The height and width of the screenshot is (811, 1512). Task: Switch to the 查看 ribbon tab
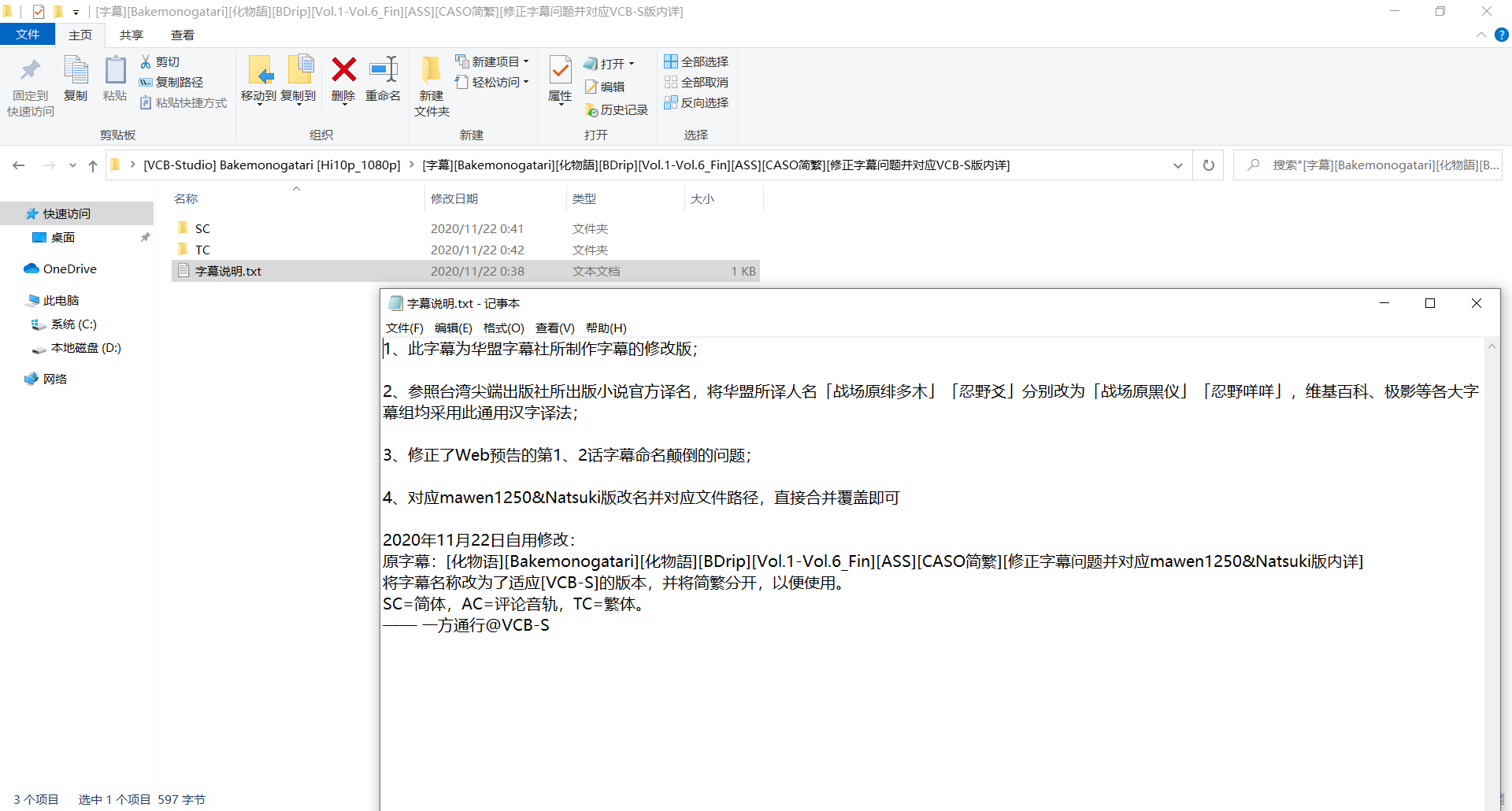tap(183, 35)
